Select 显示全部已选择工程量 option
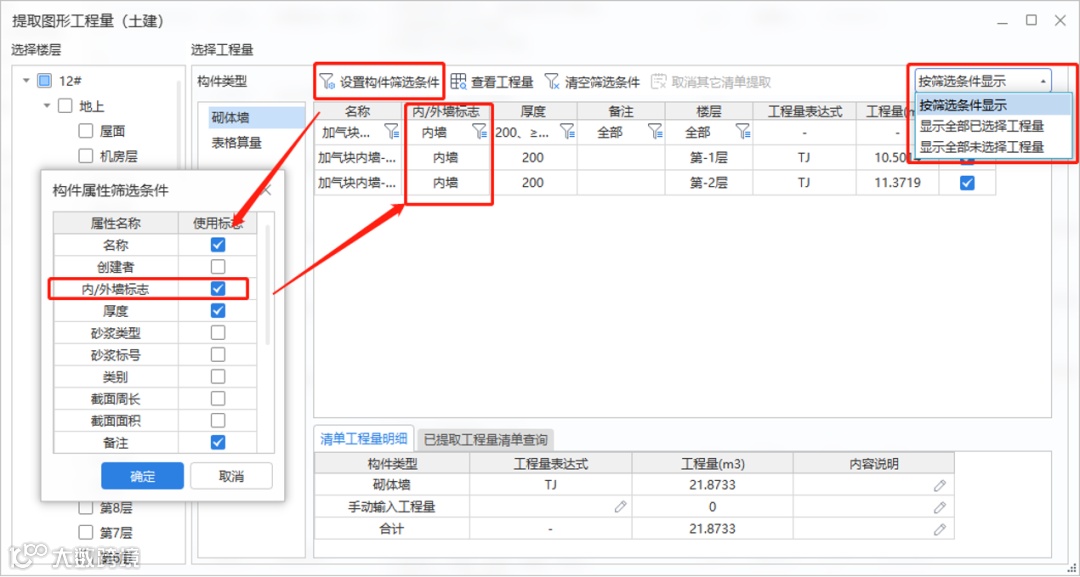1080x577 pixels. point(993,126)
